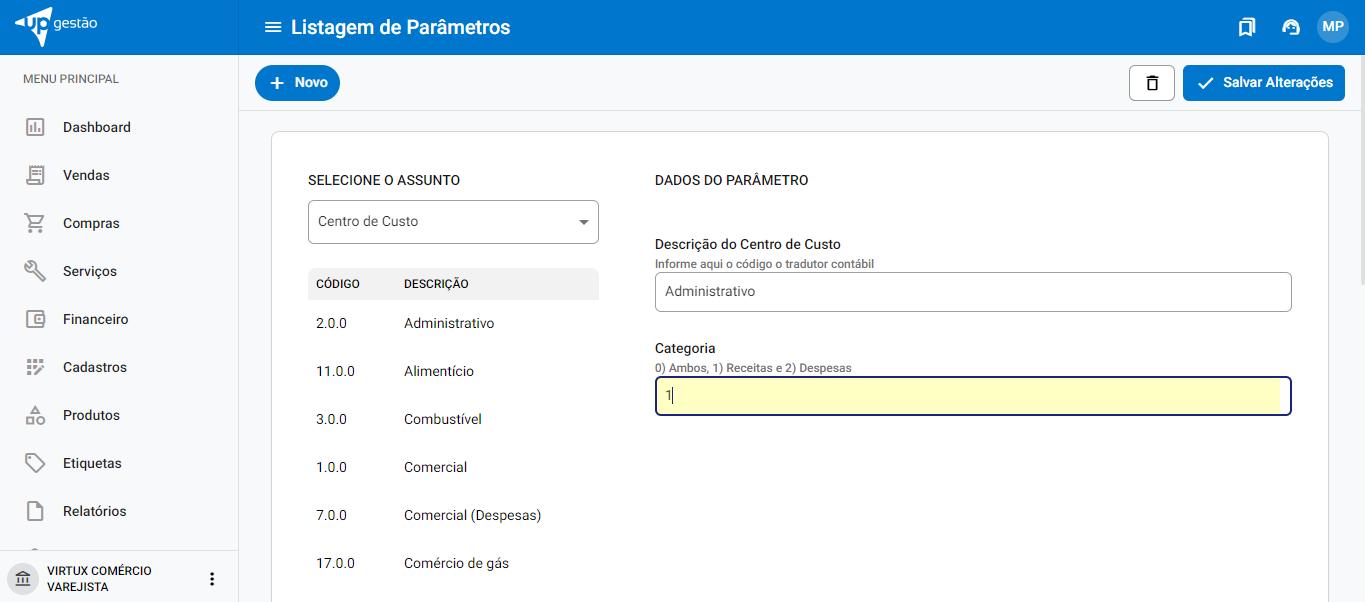Click Salvar Alterações button
Viewport: 1365px width, 602px height.
tap(1263, 83)
